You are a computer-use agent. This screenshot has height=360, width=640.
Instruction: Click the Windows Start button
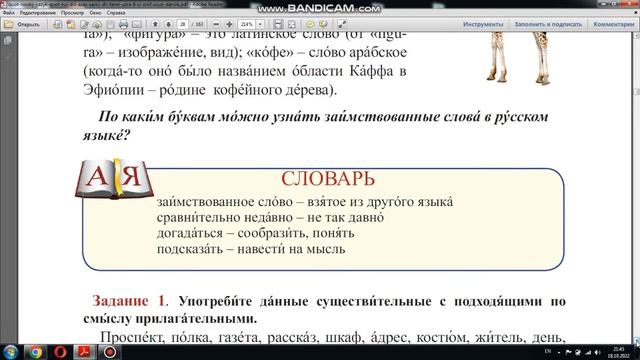(x=10, y=352)
